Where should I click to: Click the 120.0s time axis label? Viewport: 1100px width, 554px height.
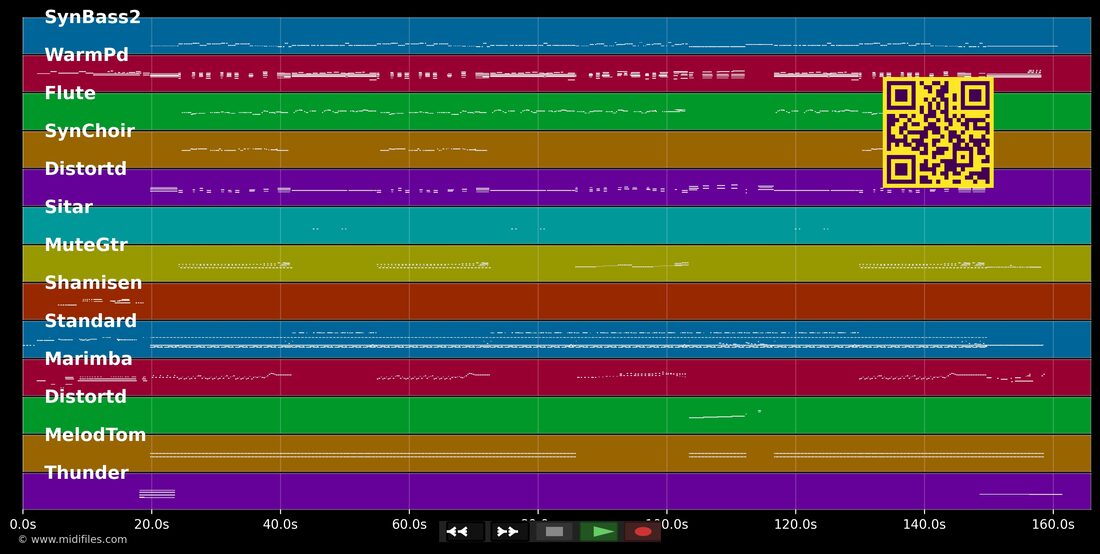pyautogui.click(x=796, y=525)
